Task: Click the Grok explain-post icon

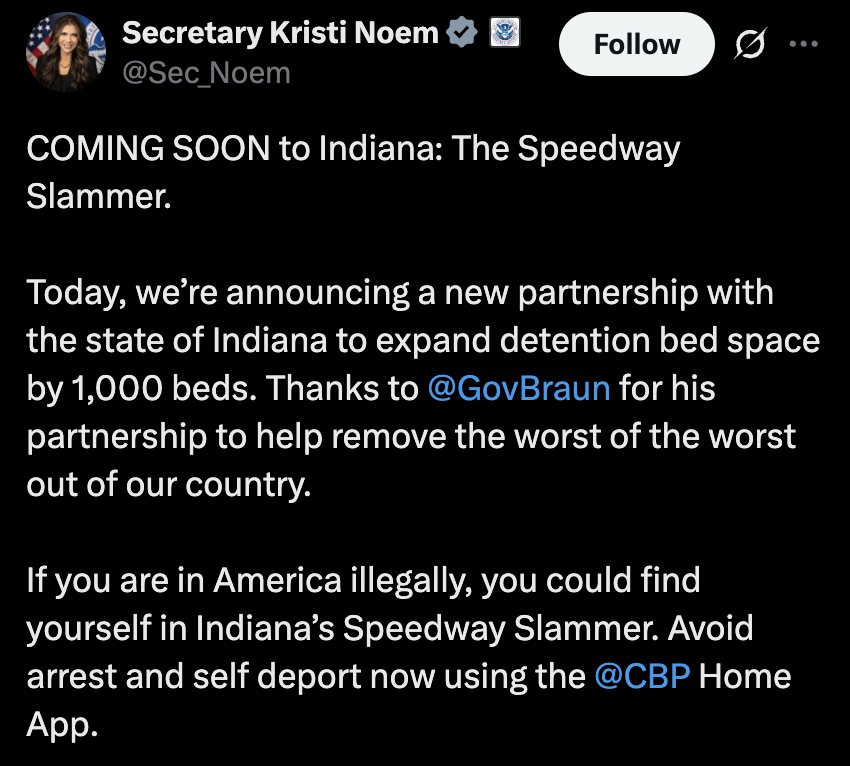Action: [x=750, y=43]
